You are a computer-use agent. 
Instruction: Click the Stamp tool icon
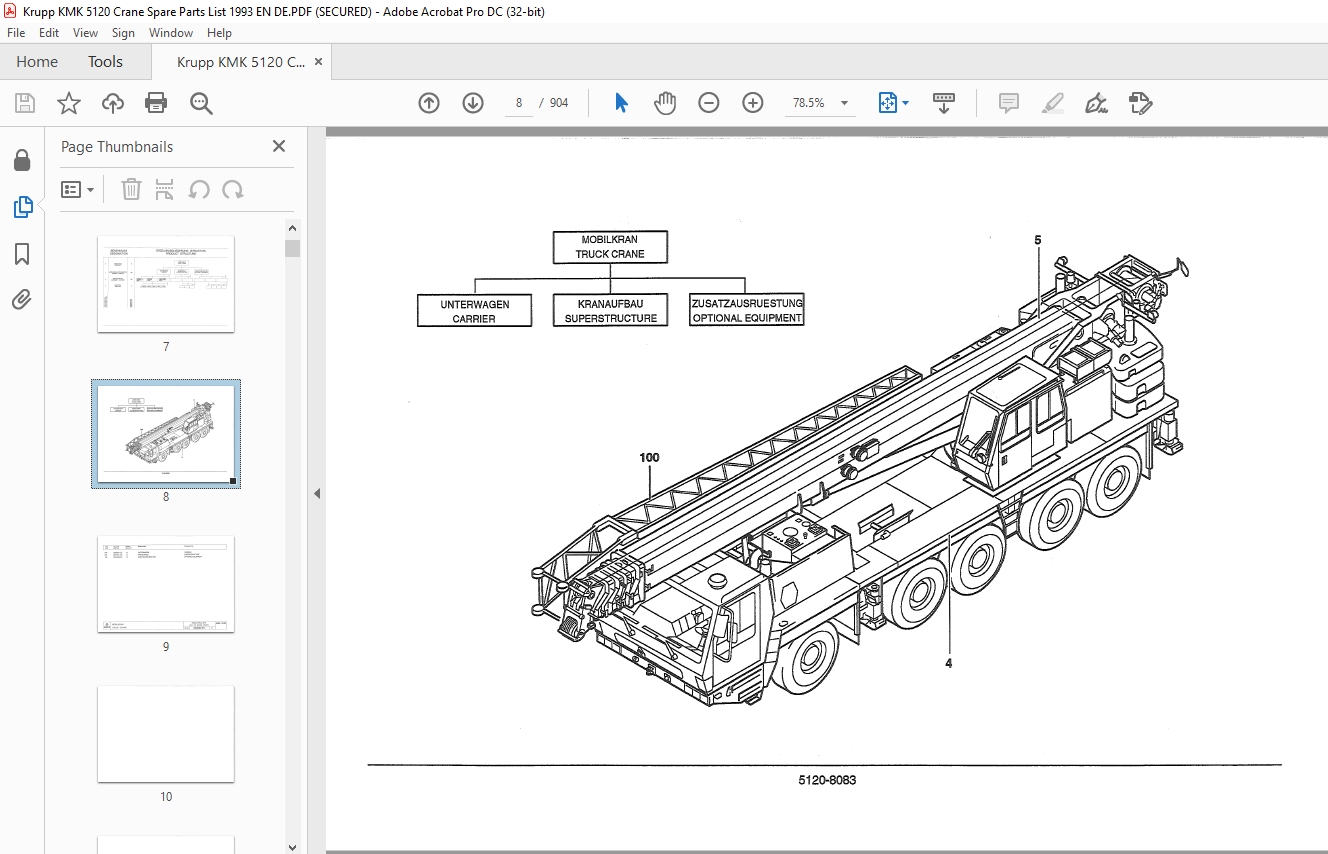1141,103
